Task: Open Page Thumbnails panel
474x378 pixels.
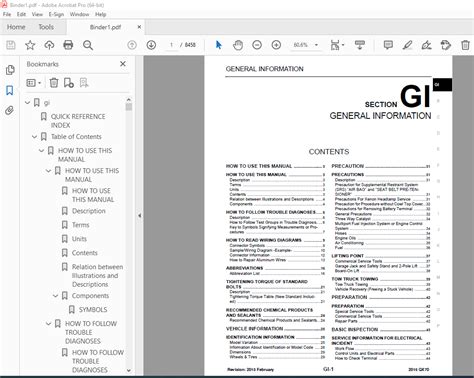Action: point(10,70)
